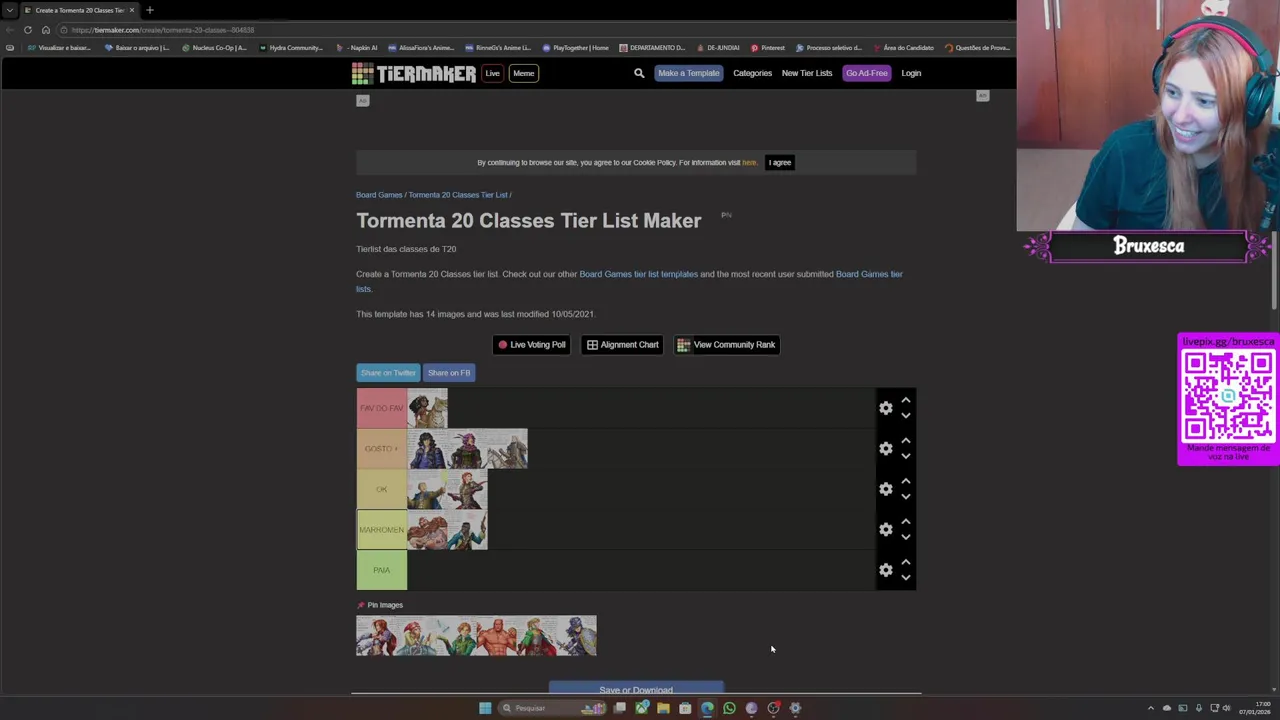The width and height of the screenshot is (1280, 720).
Task: Pick the muscular barbarian unranked image
Action: click(x=496, y=636)
